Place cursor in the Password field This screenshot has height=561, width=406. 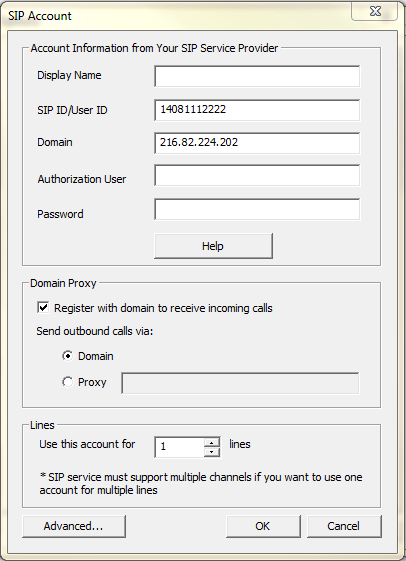(x=257, y=210)
